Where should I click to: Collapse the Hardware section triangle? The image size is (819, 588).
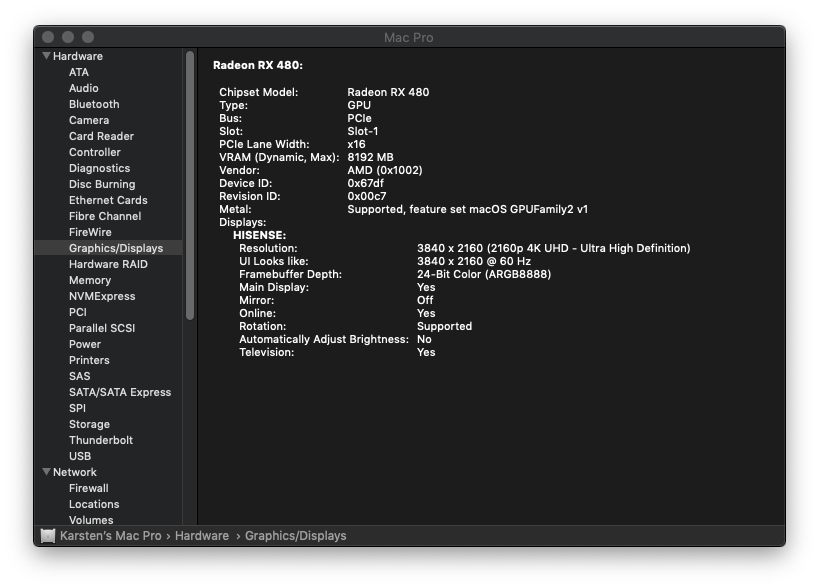point(46,56)
